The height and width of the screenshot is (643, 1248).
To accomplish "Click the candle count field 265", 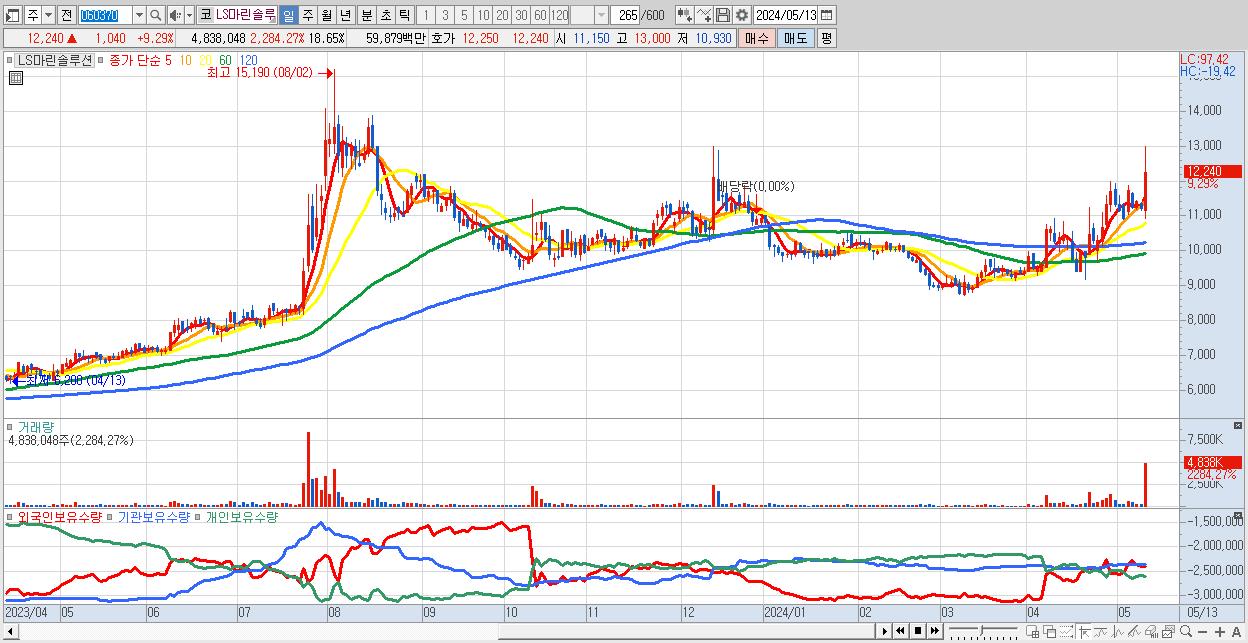I will point(625,16).
